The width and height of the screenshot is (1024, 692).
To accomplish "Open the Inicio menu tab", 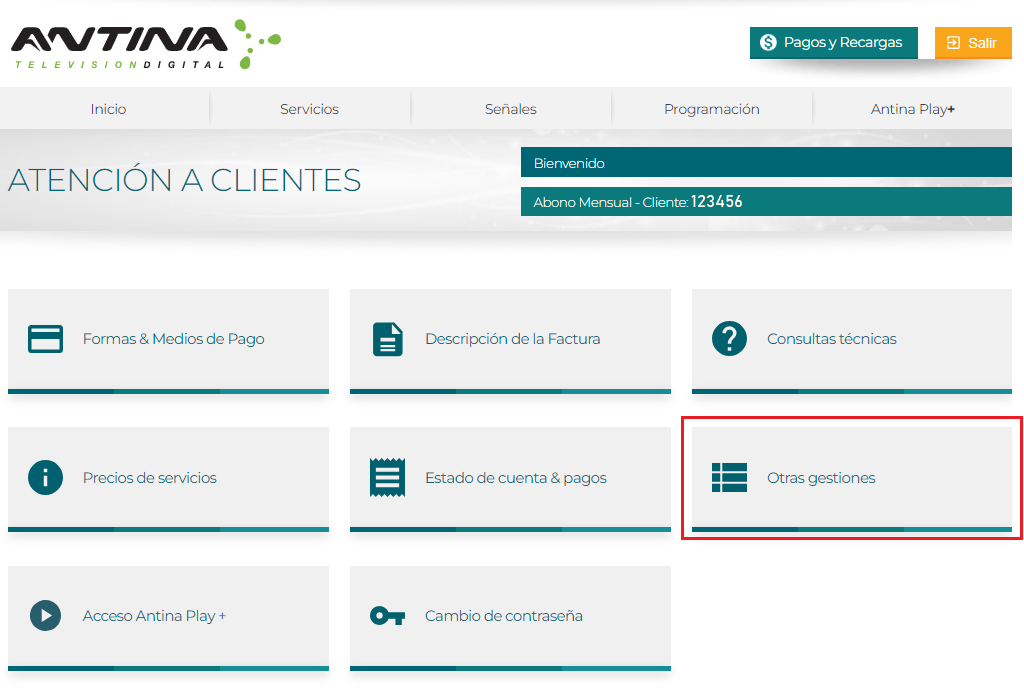I will [x=108, y=109].
